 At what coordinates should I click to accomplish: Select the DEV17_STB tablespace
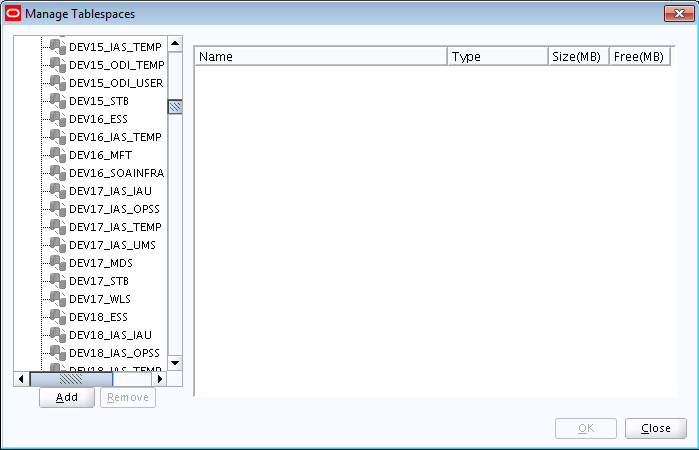(99, 281)
